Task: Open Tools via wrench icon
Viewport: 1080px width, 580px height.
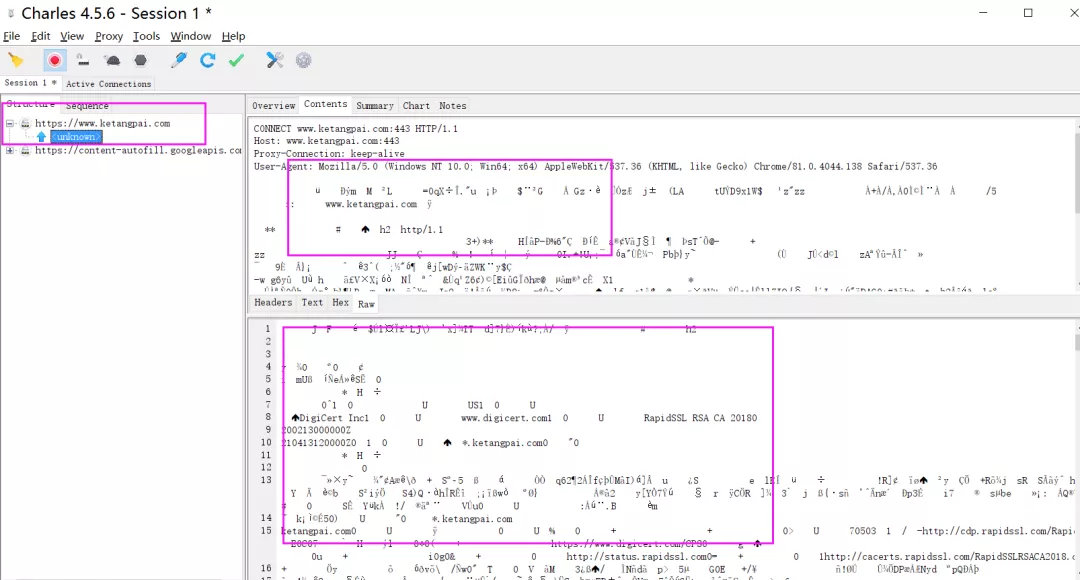Action: [x=275, y=61]
